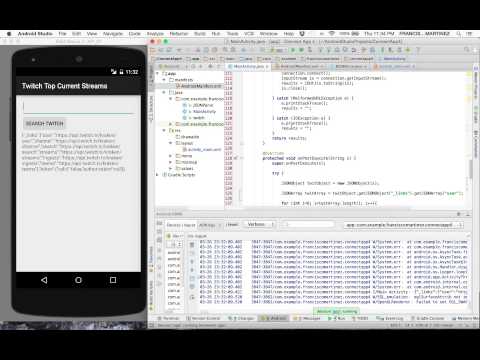
Task: Open the Verbose log level dropdown
Action: (260, 225)
